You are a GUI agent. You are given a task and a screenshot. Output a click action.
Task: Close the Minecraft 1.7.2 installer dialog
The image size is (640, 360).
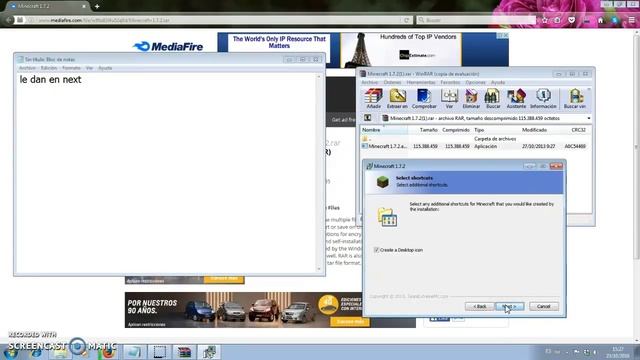tap(556, 166)
